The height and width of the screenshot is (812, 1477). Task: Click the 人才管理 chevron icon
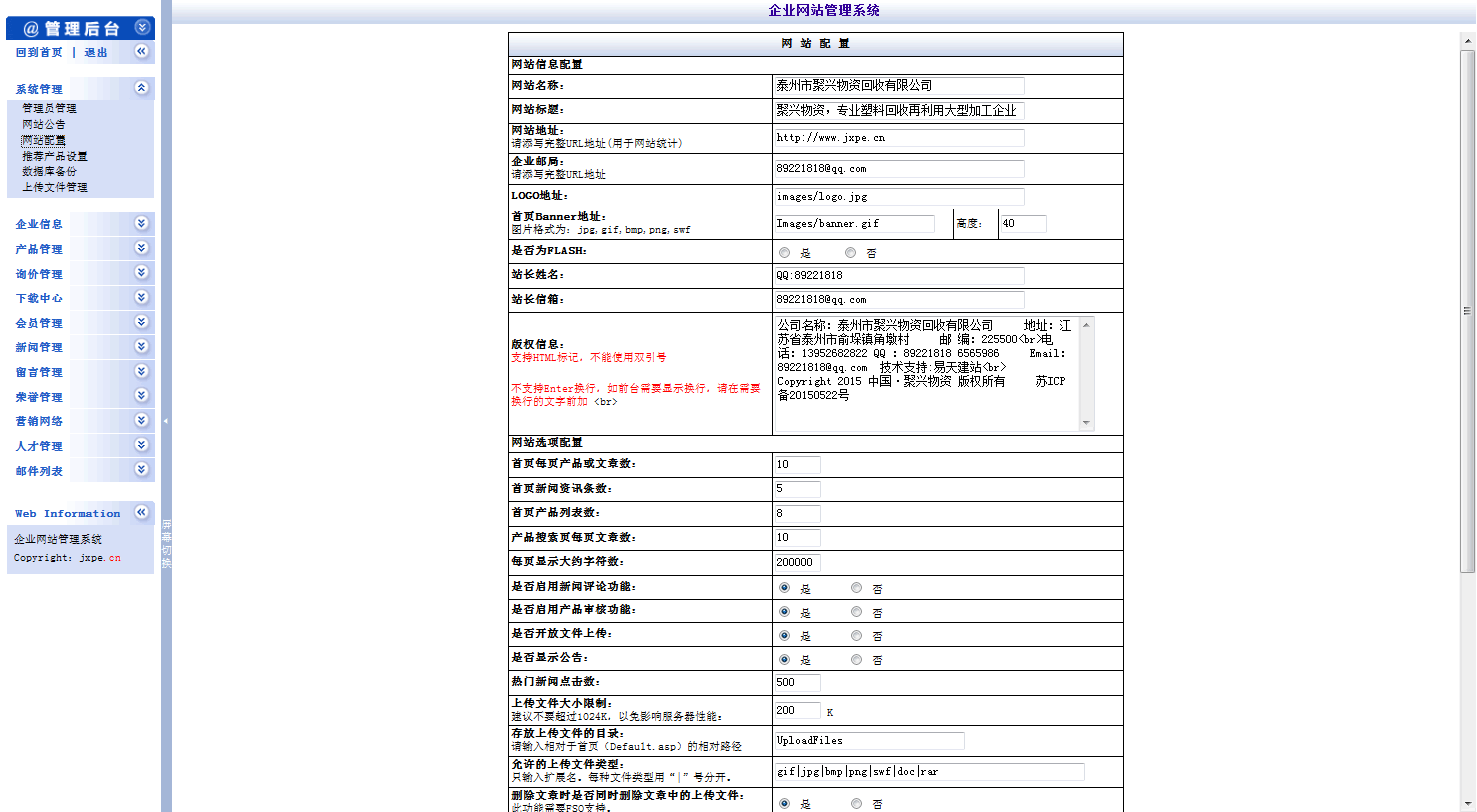[141, 445]
